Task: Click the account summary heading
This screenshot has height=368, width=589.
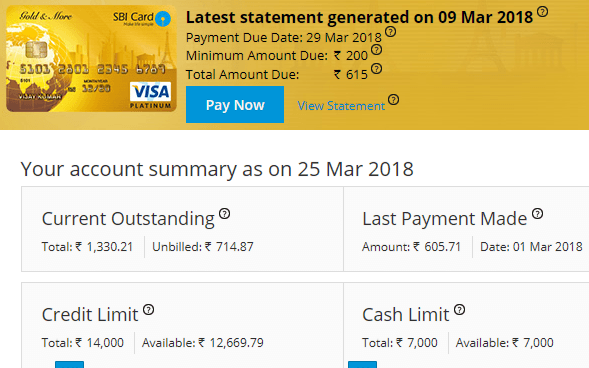Action: [x=217, y=169]
